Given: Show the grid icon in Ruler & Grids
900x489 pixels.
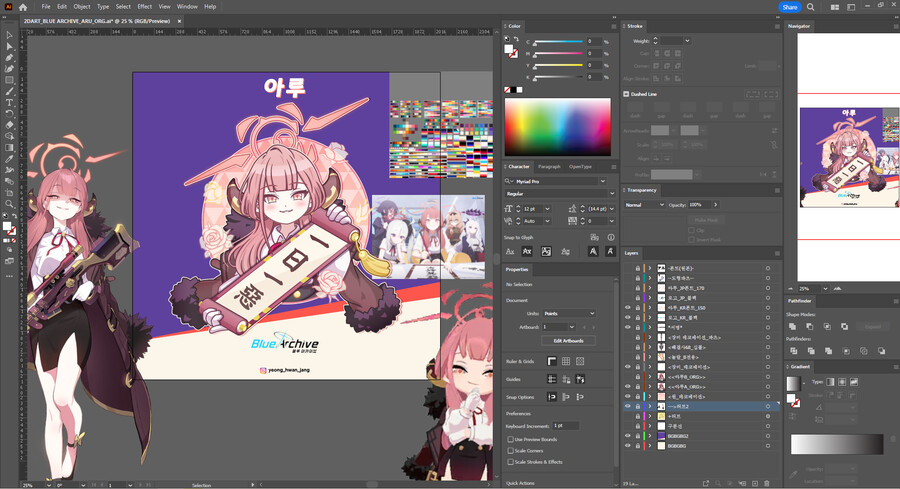Looking at the screenshot, I should [566, 361].
